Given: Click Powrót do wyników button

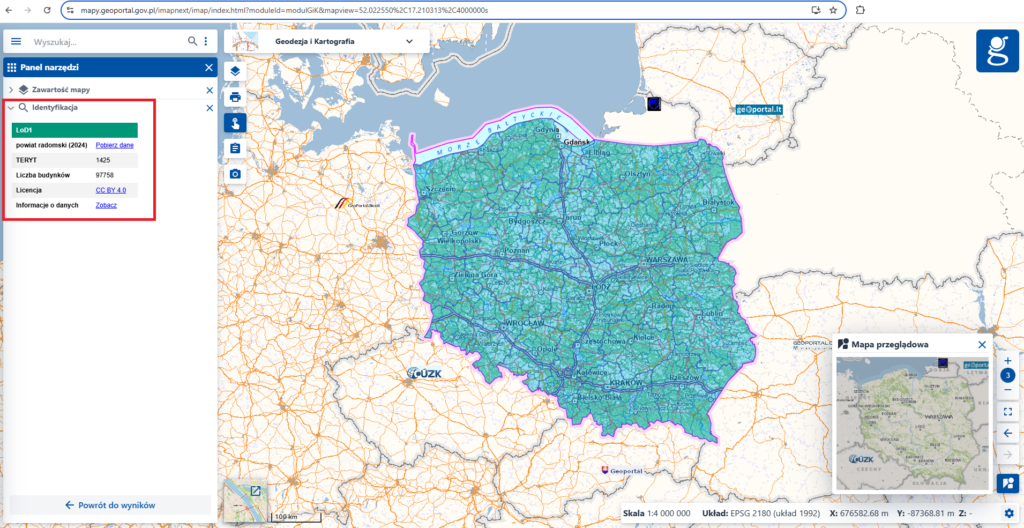Looking at the screenshot, I should click(110, 505).
